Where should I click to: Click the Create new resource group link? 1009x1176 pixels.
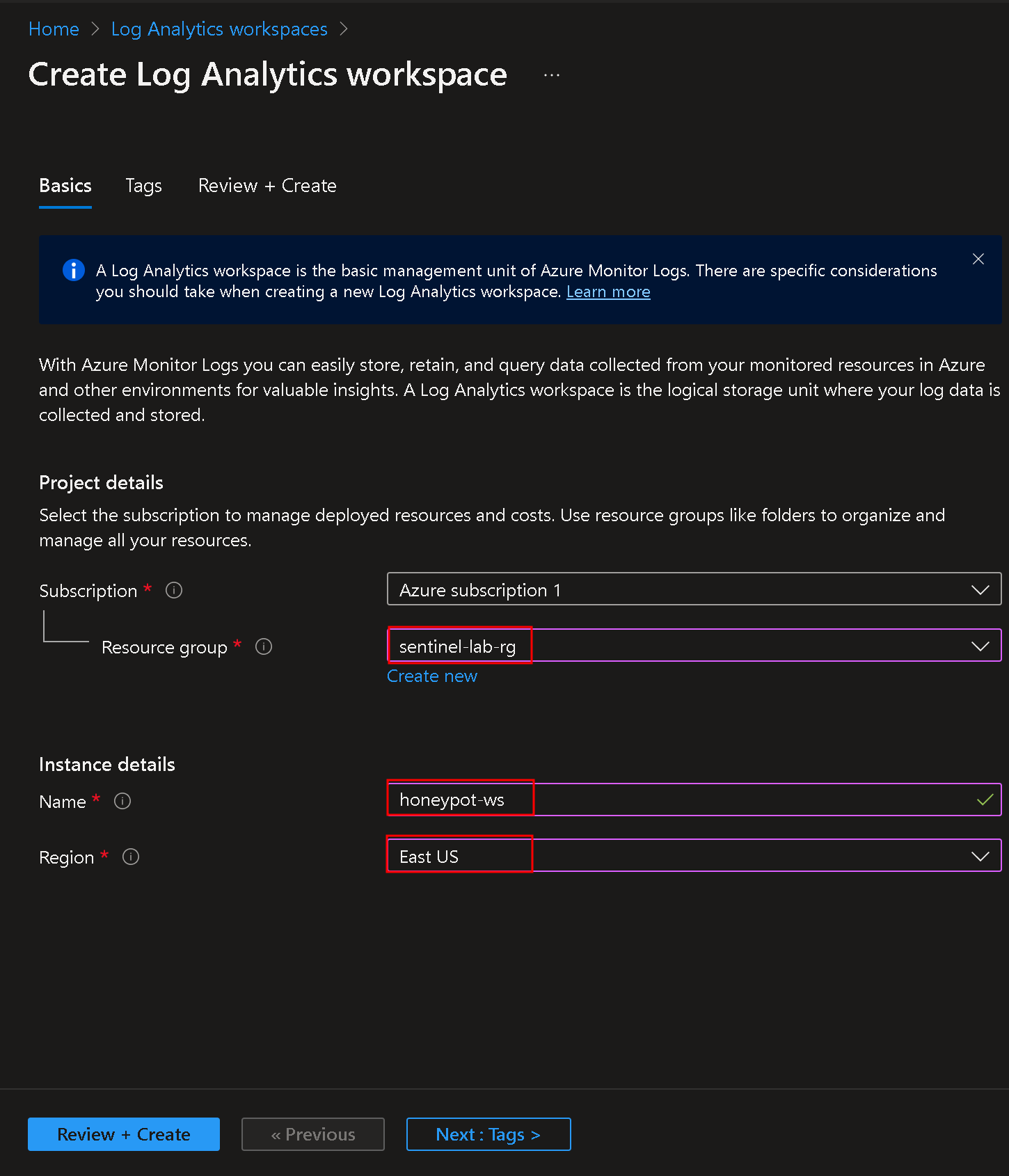(x=432, y=676)
